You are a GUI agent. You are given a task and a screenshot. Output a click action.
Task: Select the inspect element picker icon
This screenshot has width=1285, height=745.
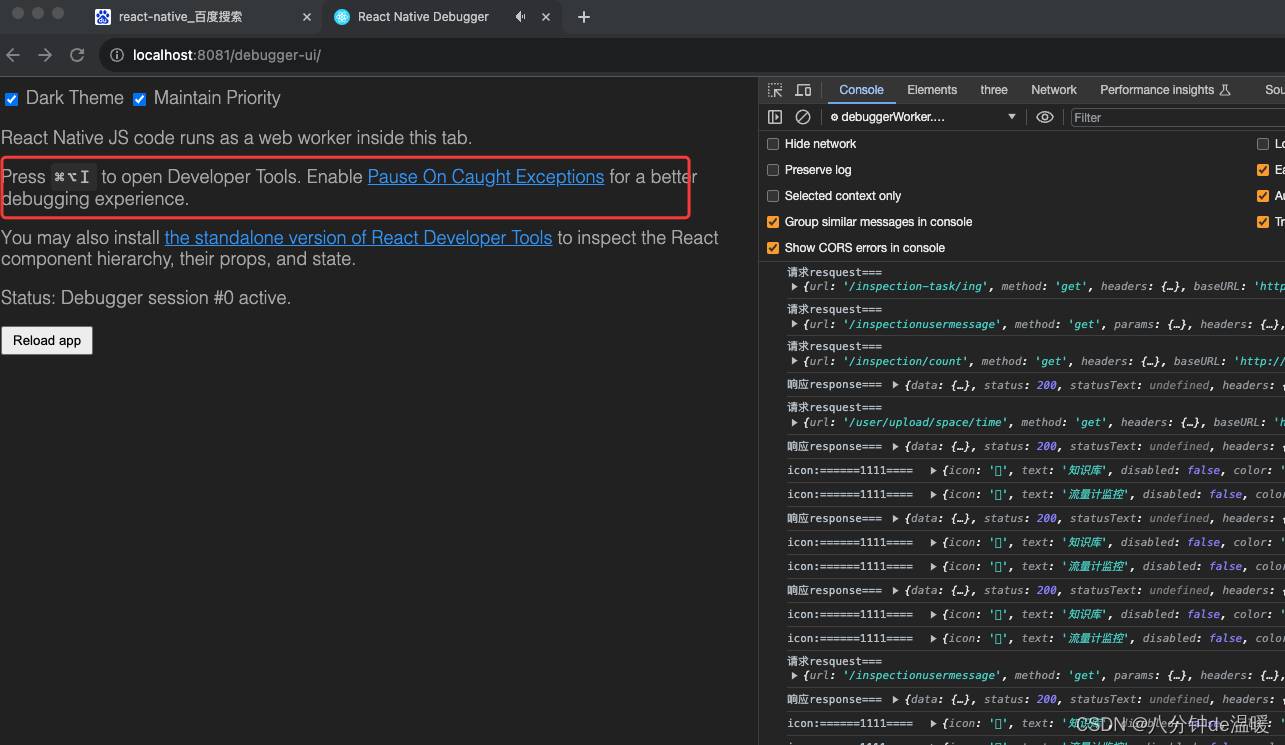(x=775, y=90)
